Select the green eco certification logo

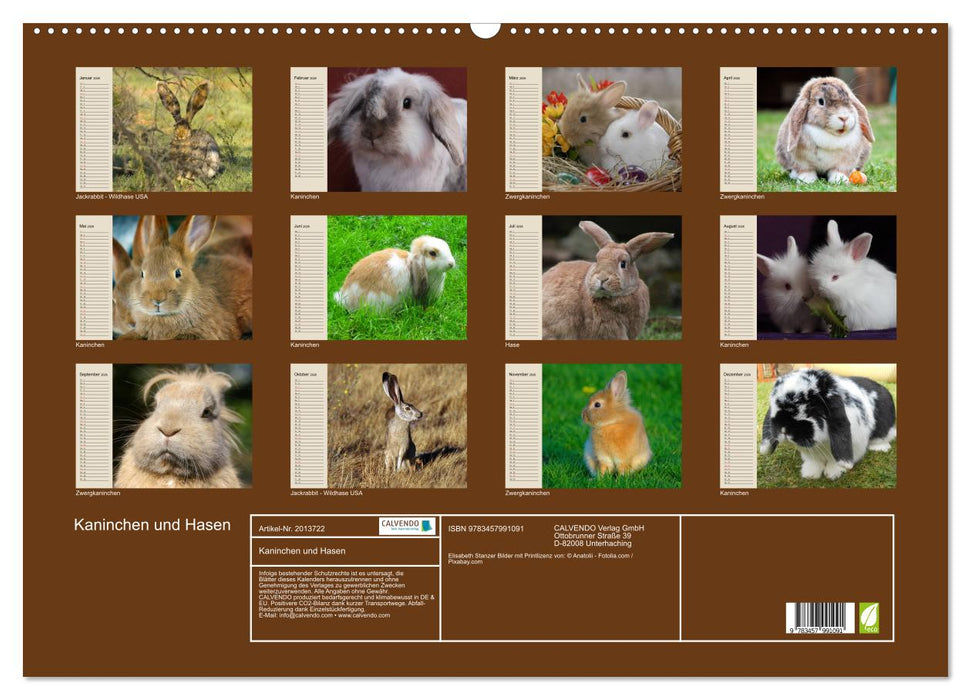click(x=869, y=617)
